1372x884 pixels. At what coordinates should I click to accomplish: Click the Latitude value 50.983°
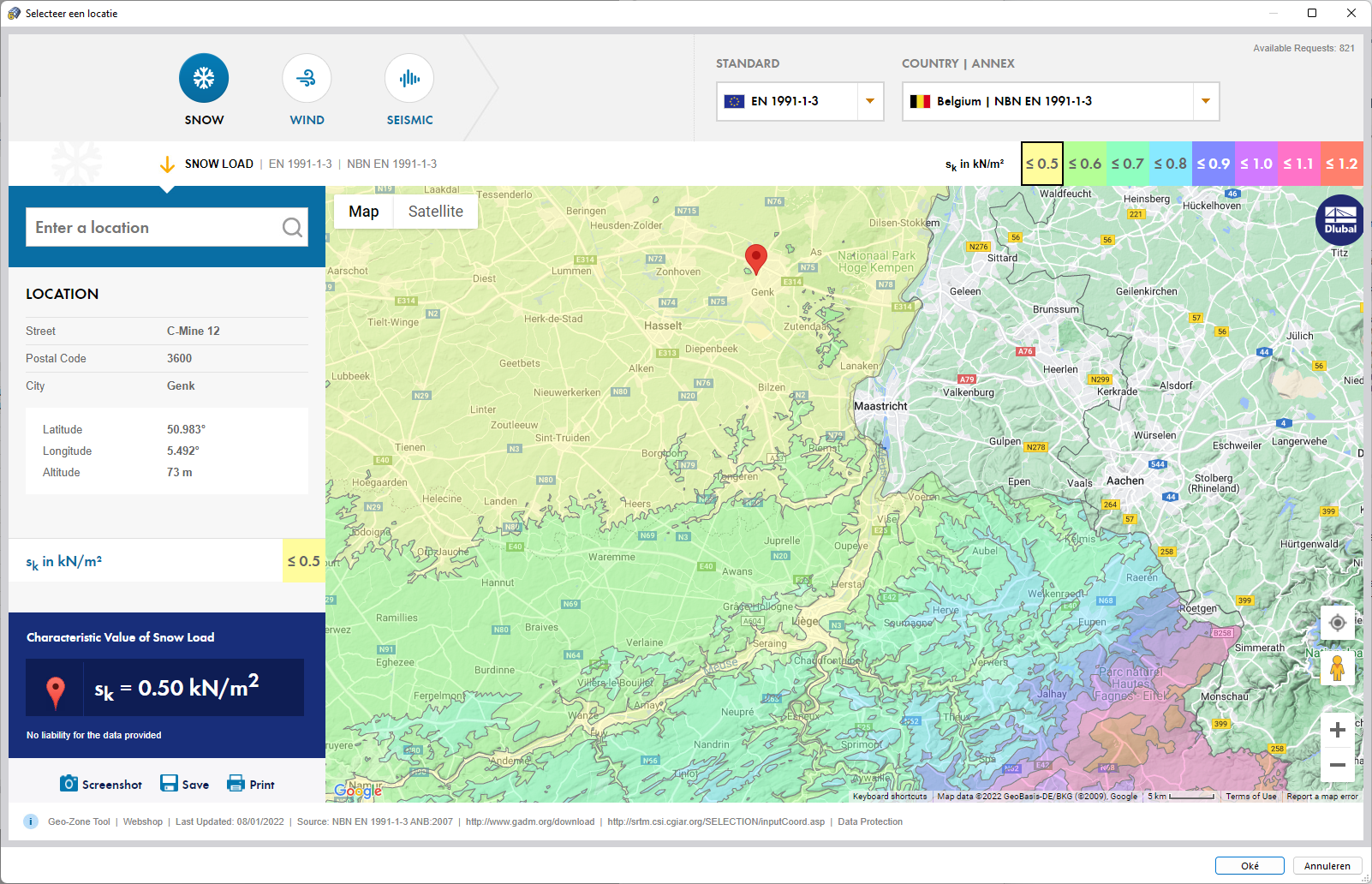[x=186, y=429]
